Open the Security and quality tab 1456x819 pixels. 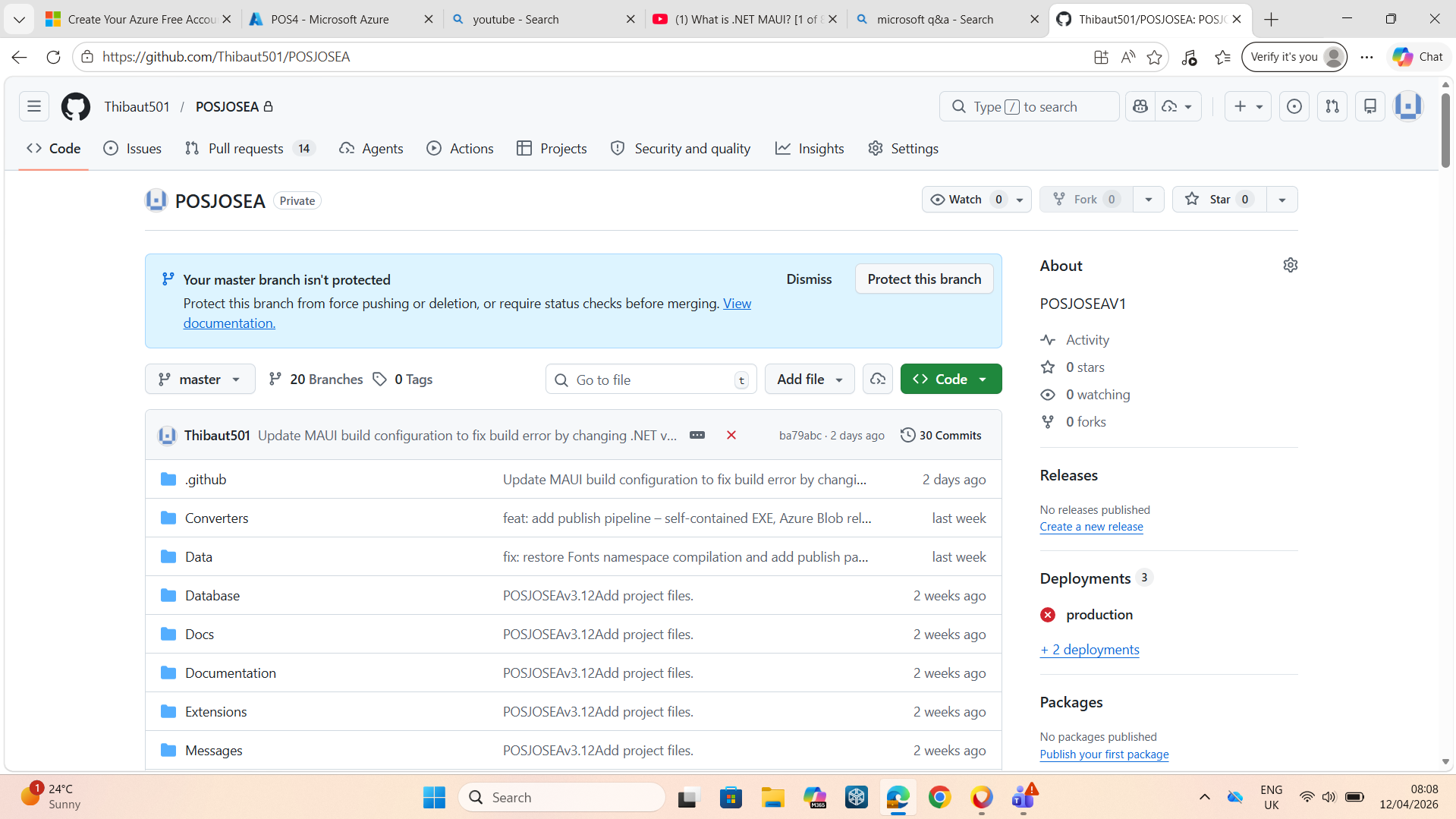pos(681,149)
